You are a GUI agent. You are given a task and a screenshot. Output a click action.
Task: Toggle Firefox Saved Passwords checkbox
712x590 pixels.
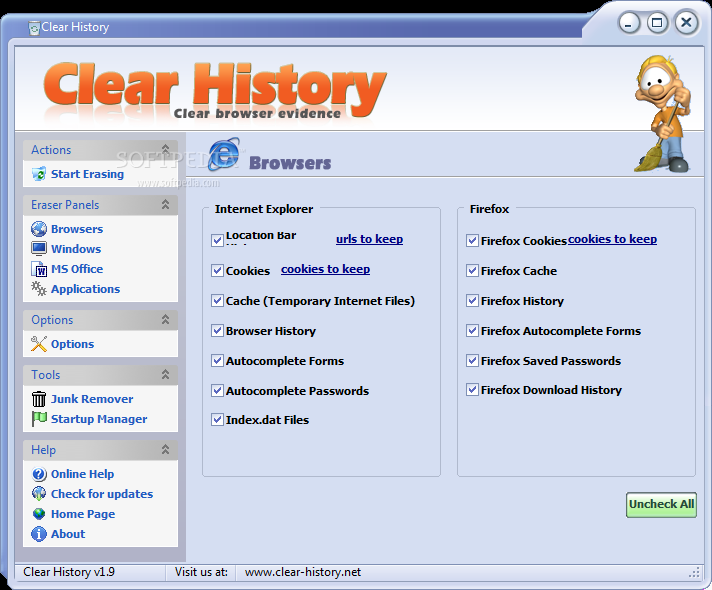tap(472, 361)
